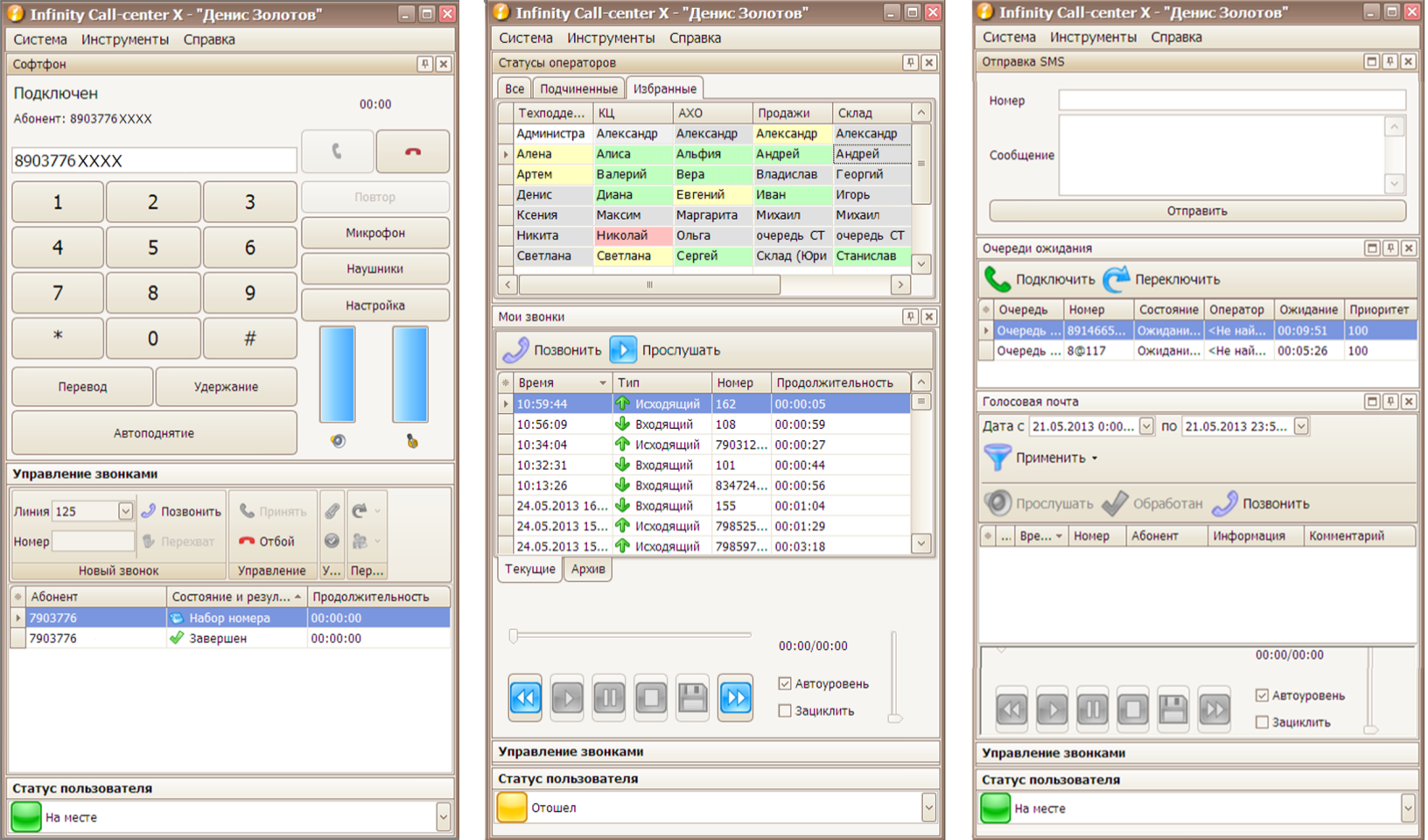Click Прослушать play icon in Мои звонки
Viewport: 1428px width, 840px height.
point(623,350)
